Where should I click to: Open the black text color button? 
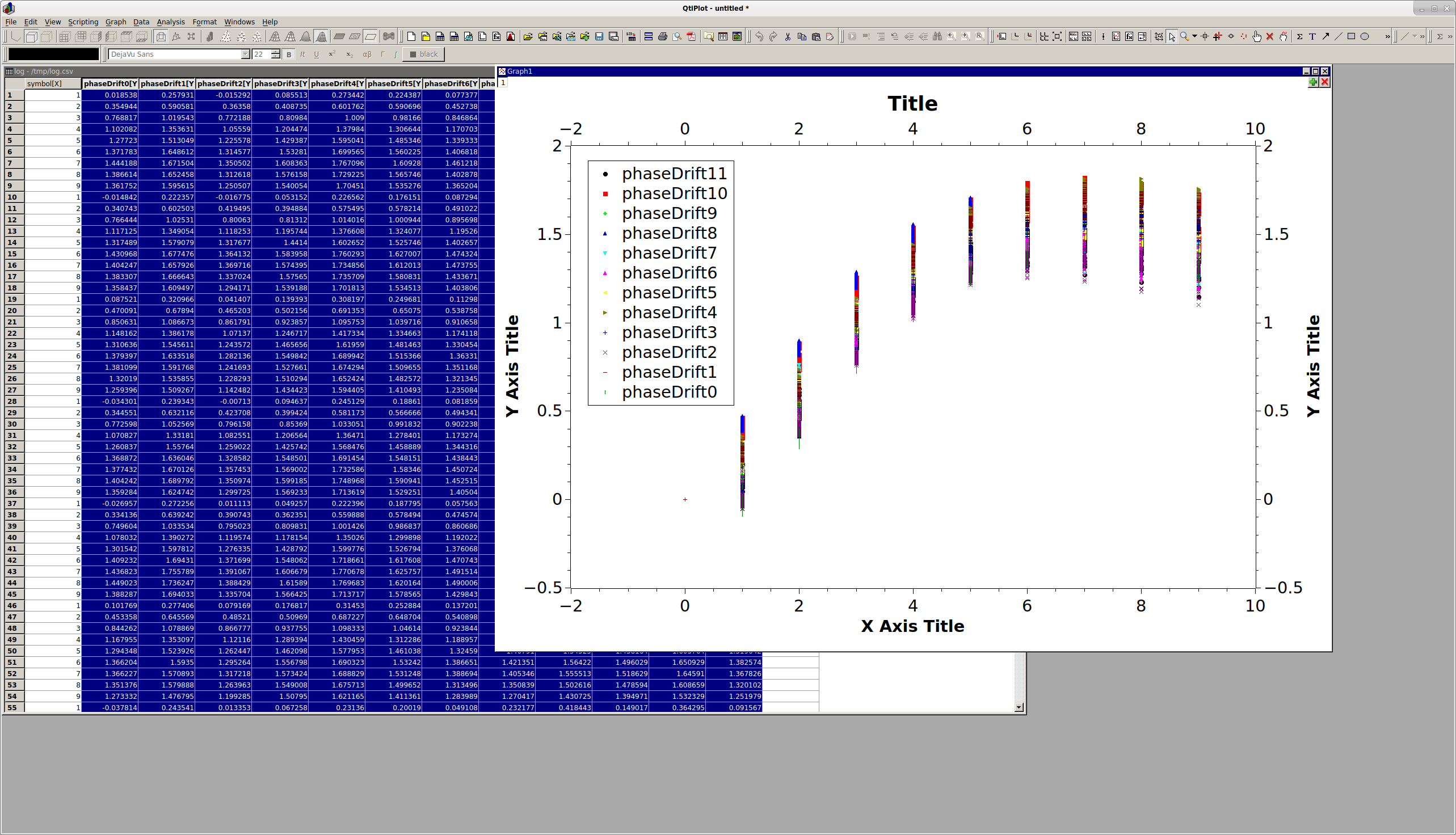[x=423, y=54]
